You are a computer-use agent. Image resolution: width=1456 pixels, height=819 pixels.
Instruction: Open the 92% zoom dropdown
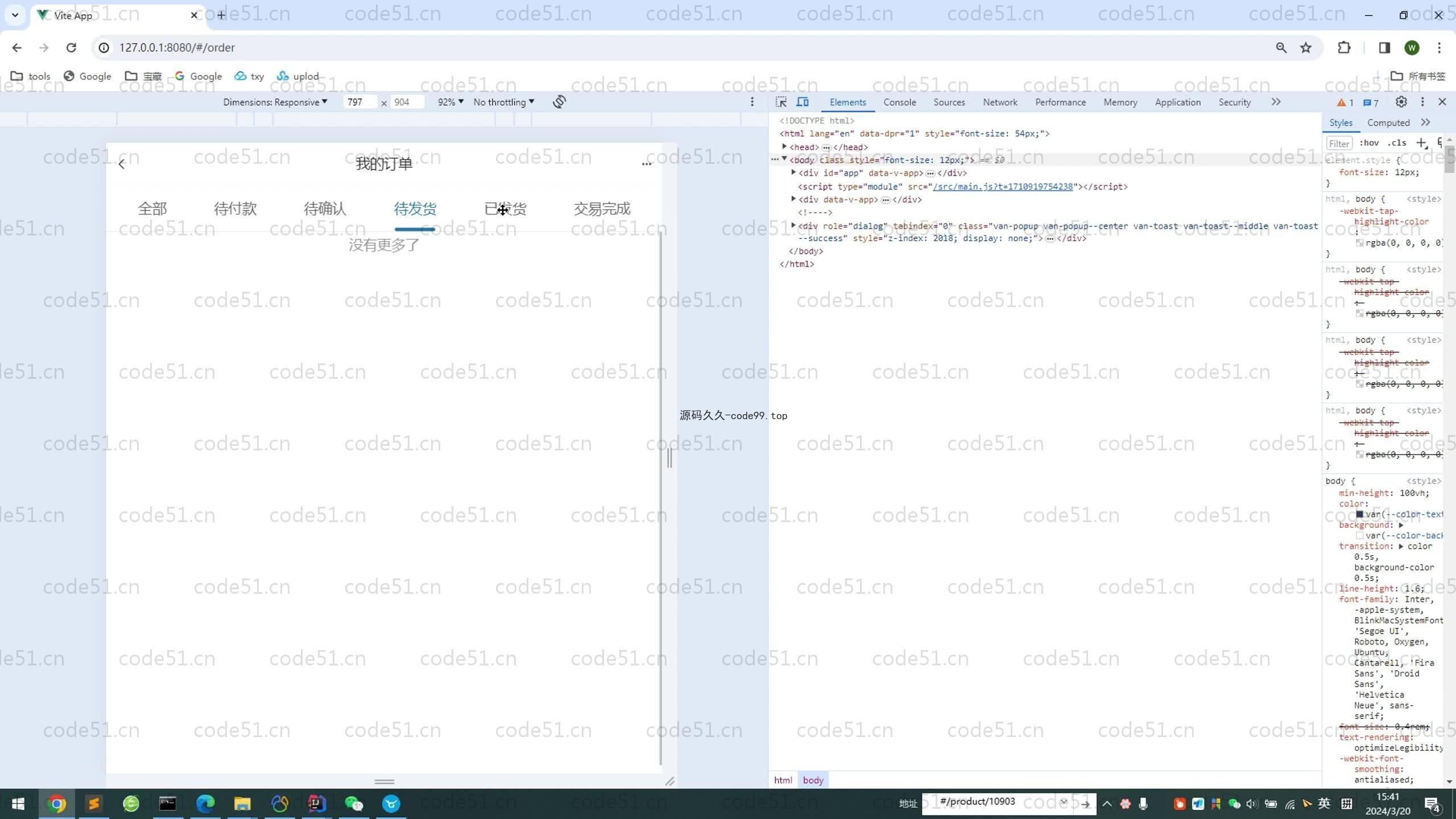(x=450, y=102)
